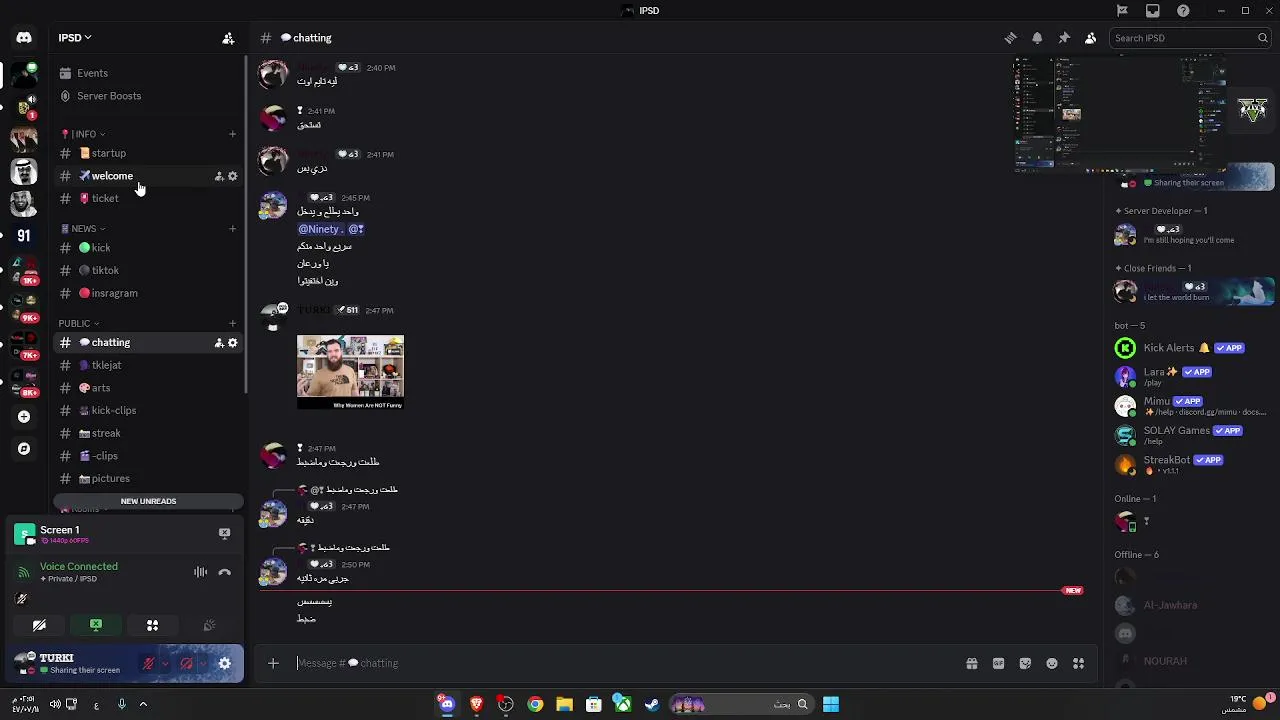Show pinned messages
Image resolution: width=1280 pixels, height=720 pixels.
[x=1064, y=38]
